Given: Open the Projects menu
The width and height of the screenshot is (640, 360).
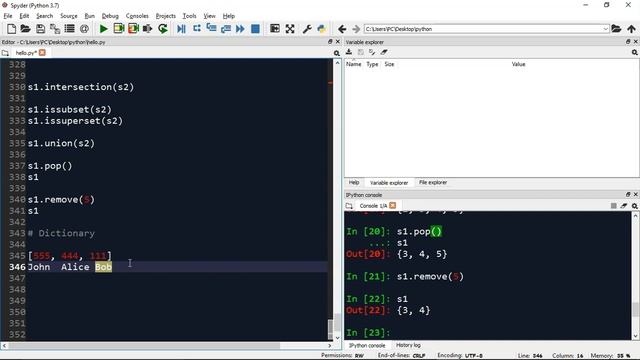Looking at the screenshot, I should coord(165,16).
